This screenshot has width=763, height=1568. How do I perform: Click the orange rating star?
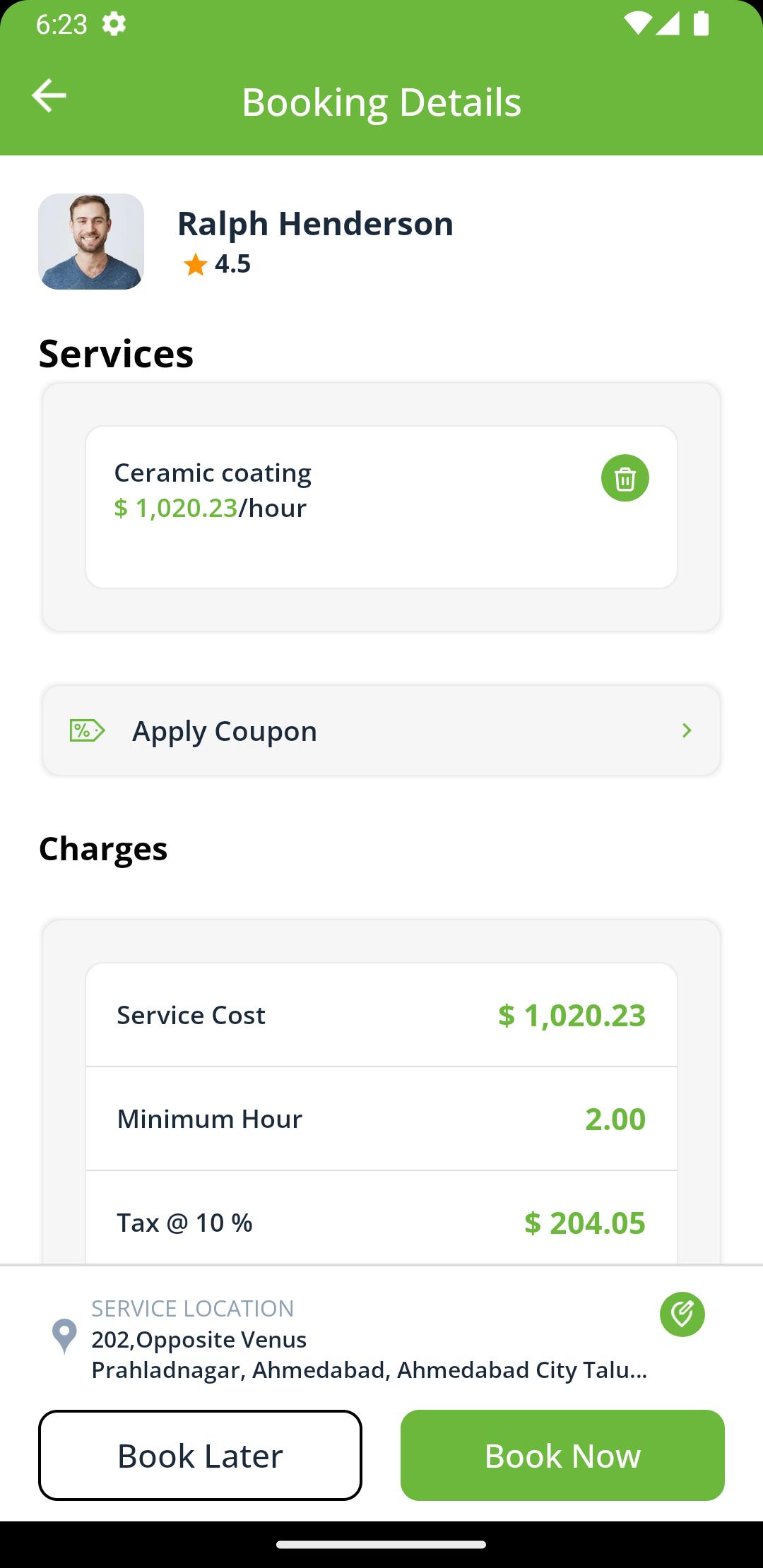(x=195, y=265)
